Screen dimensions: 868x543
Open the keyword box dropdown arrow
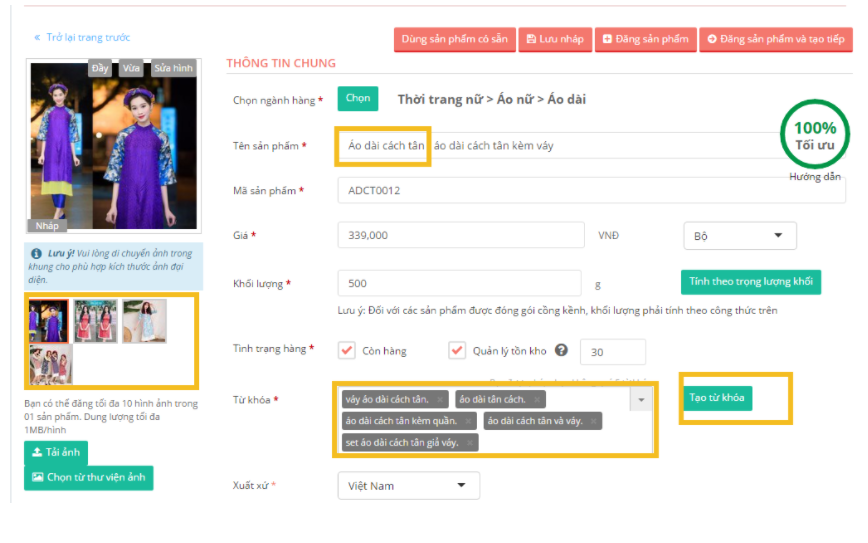pyautogui.click(x=641, y=399)
